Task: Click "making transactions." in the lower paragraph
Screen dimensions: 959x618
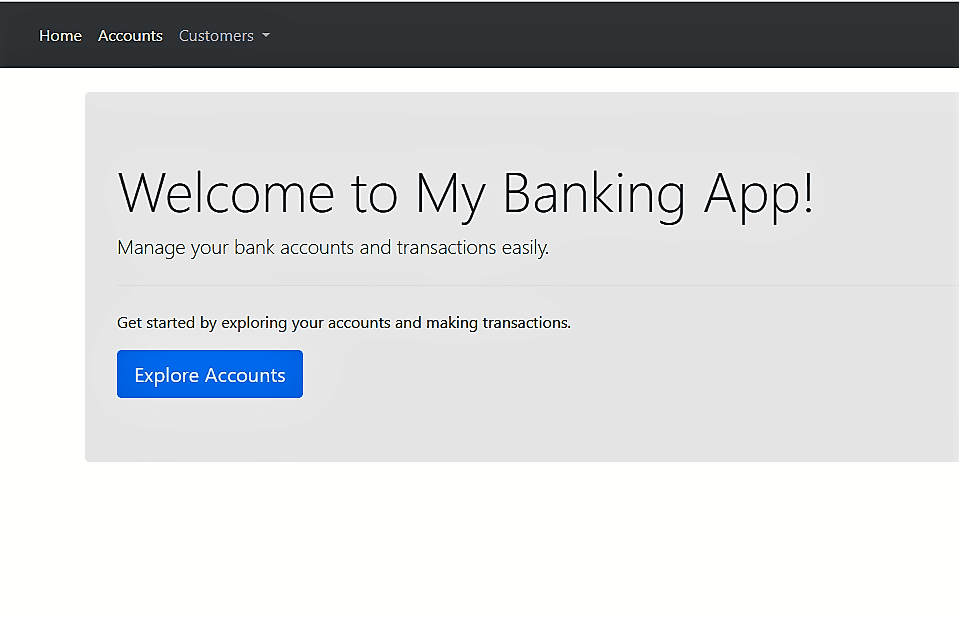Action: [498, 322]
